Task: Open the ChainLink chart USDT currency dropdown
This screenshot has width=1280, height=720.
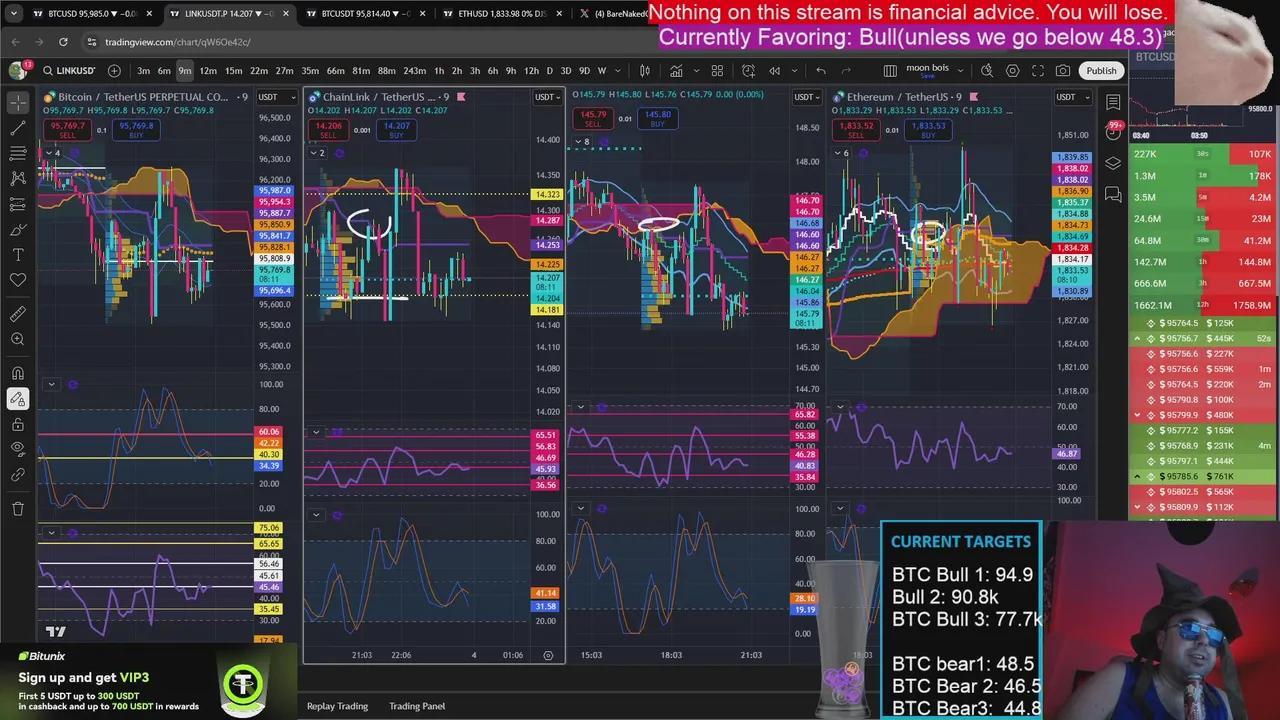Action: pyautogui.click(x=547, y=97)
